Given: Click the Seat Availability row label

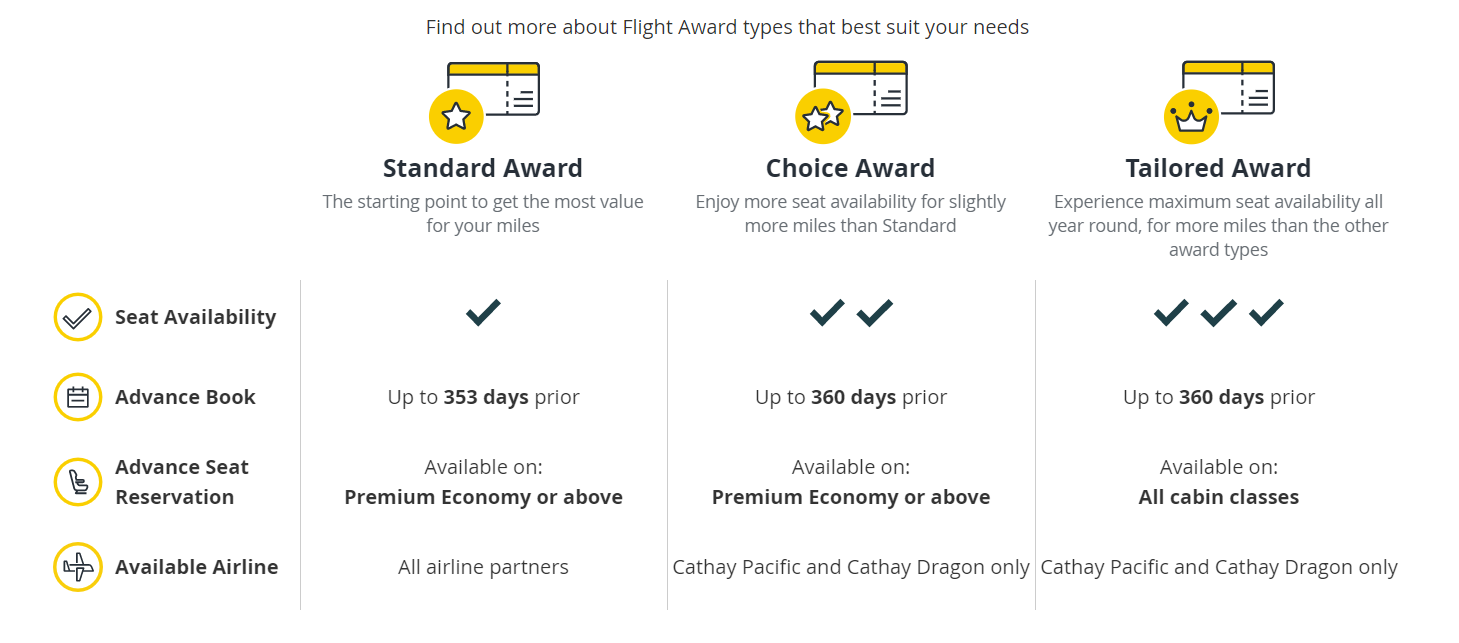Looking at the screenshot, I should coord(195,317).
